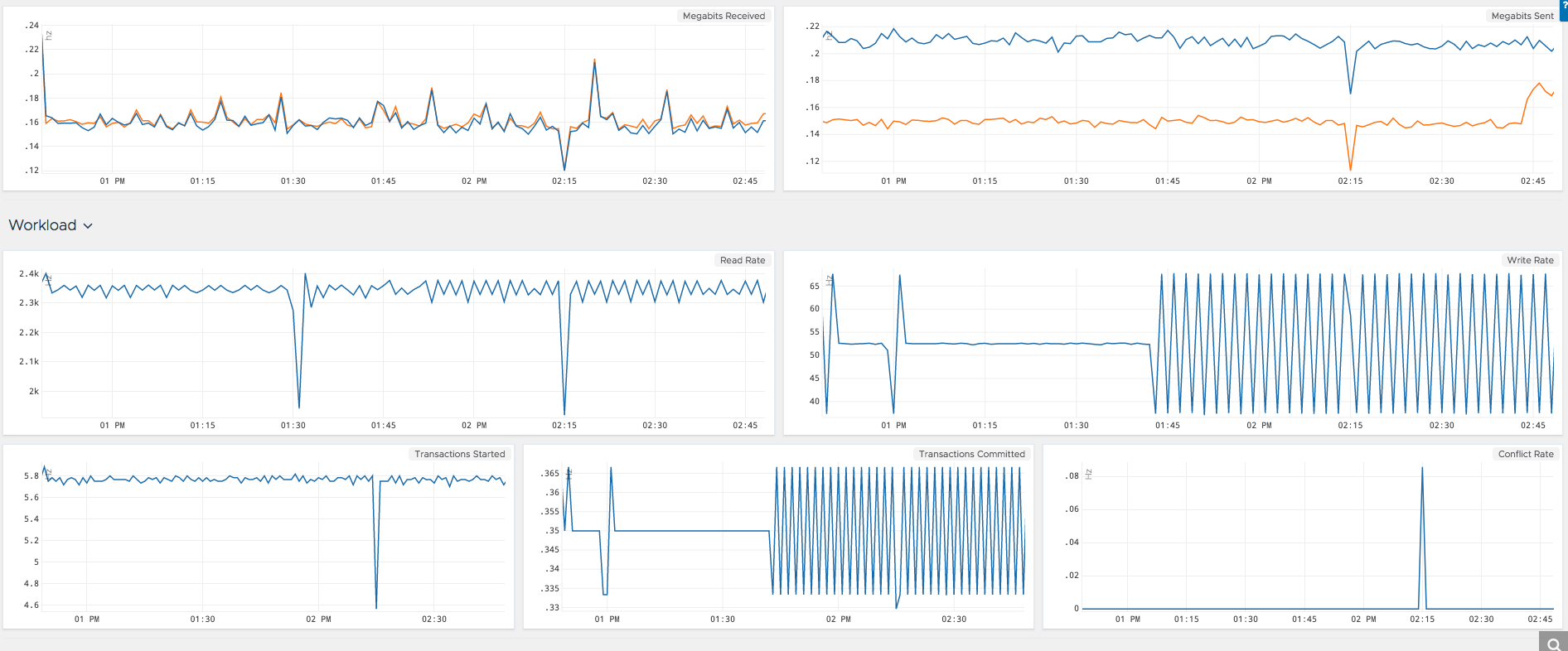Select 65 on Write Rate y-axis
This screenshot has width=1568, height=651.
[x=815, y=286]
